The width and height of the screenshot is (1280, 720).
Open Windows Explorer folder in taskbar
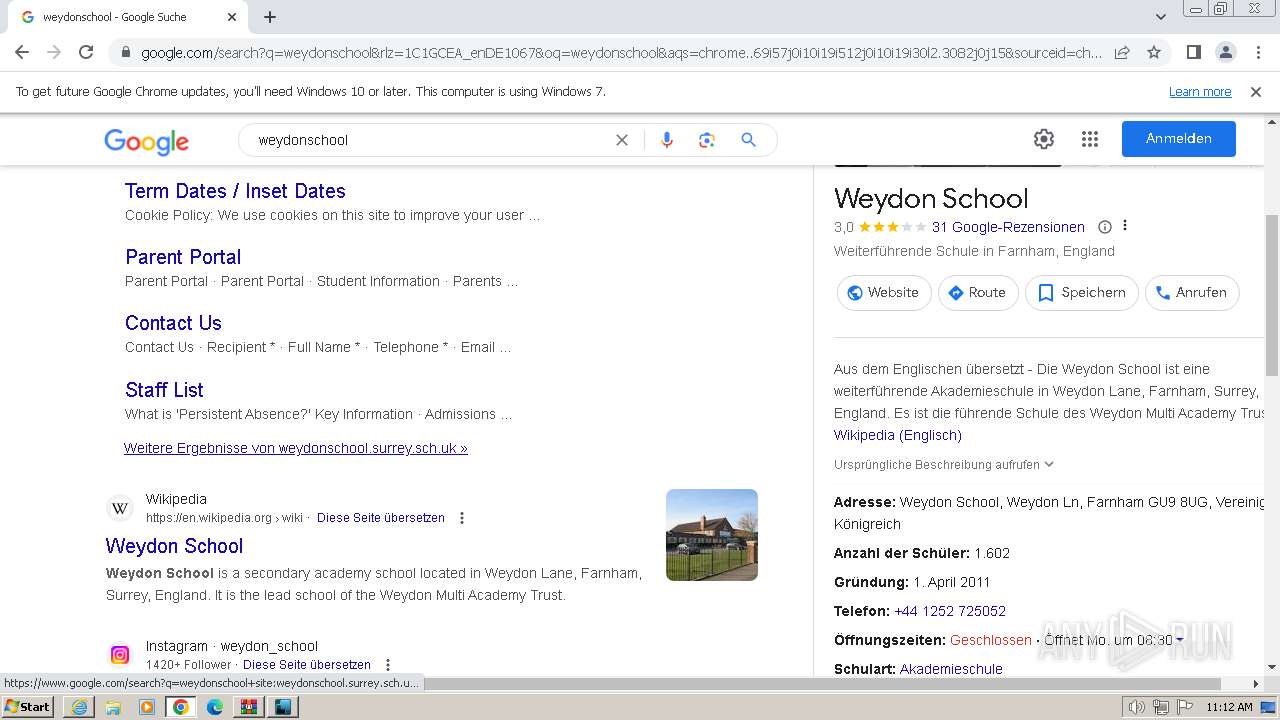pos(113,707)
